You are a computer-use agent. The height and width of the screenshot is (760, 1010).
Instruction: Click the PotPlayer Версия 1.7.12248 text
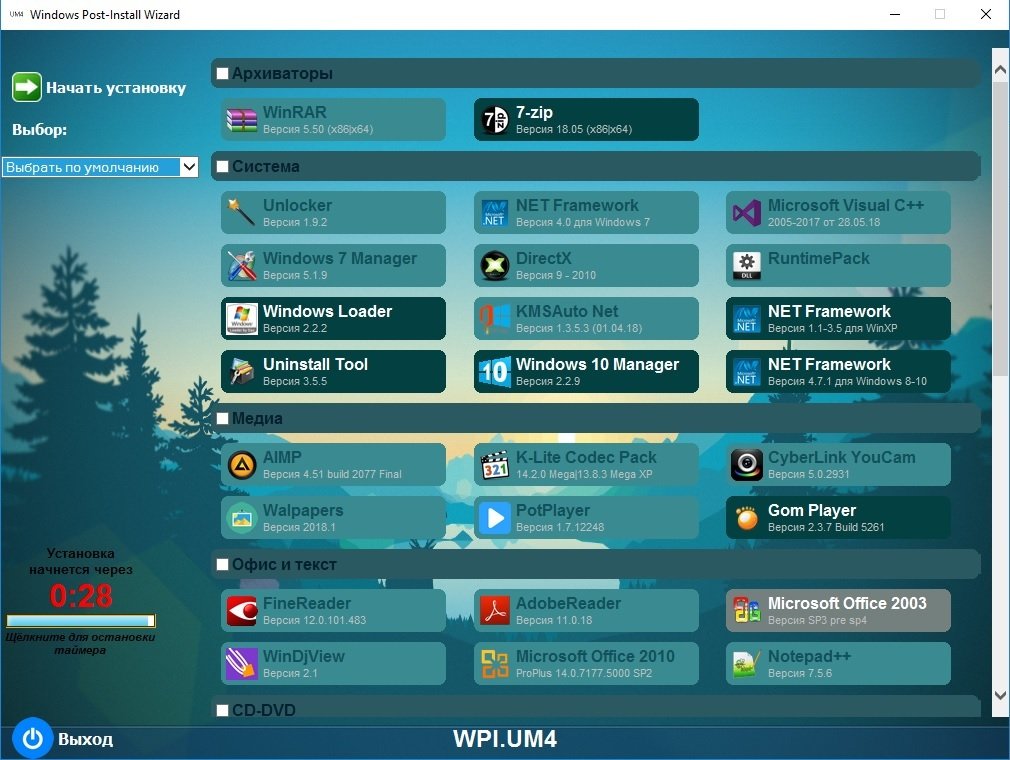click(560, 518)
